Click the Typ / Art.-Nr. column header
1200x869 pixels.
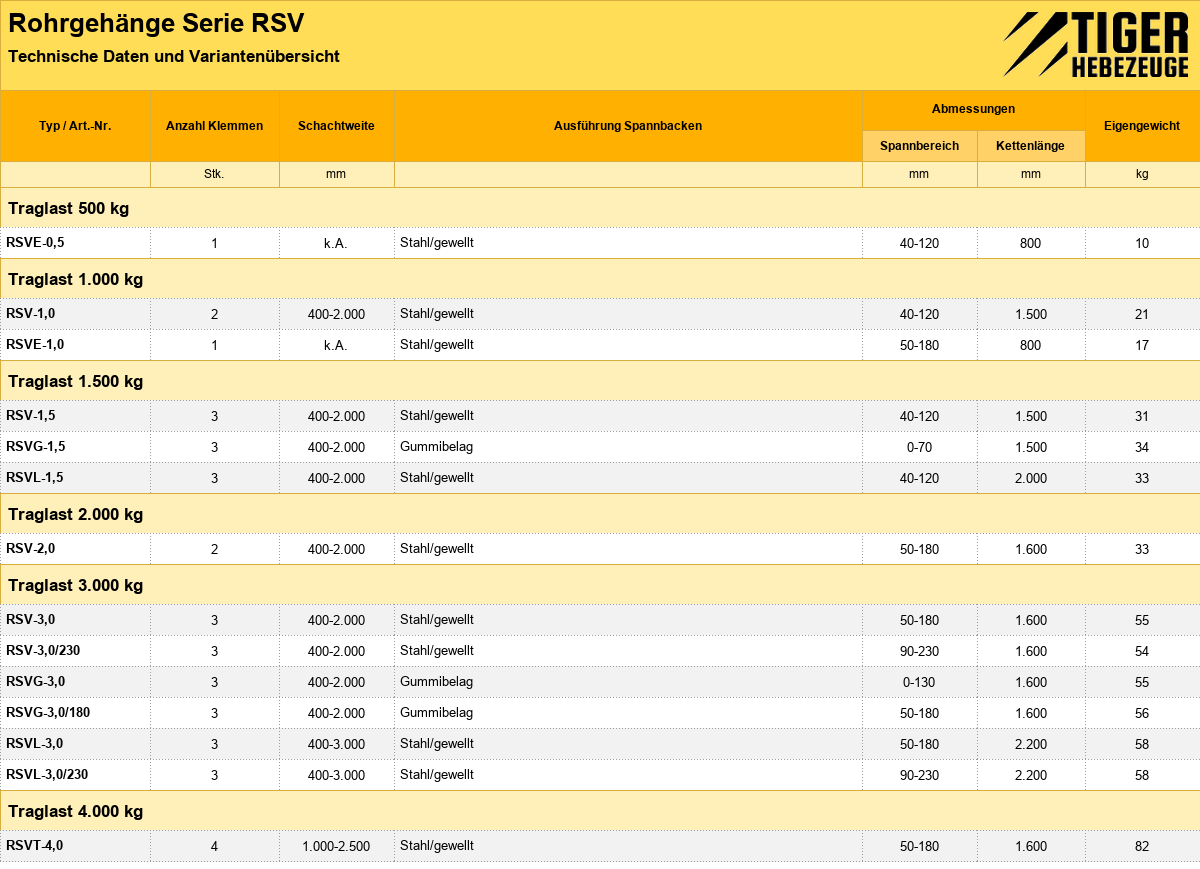click(x=75, y=126)
